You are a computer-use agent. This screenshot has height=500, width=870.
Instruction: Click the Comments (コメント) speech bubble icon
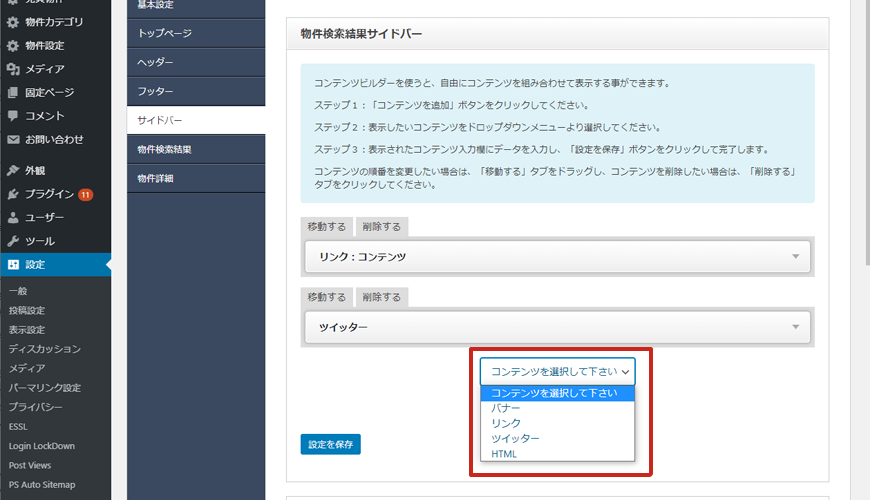[x=13, y=116]
